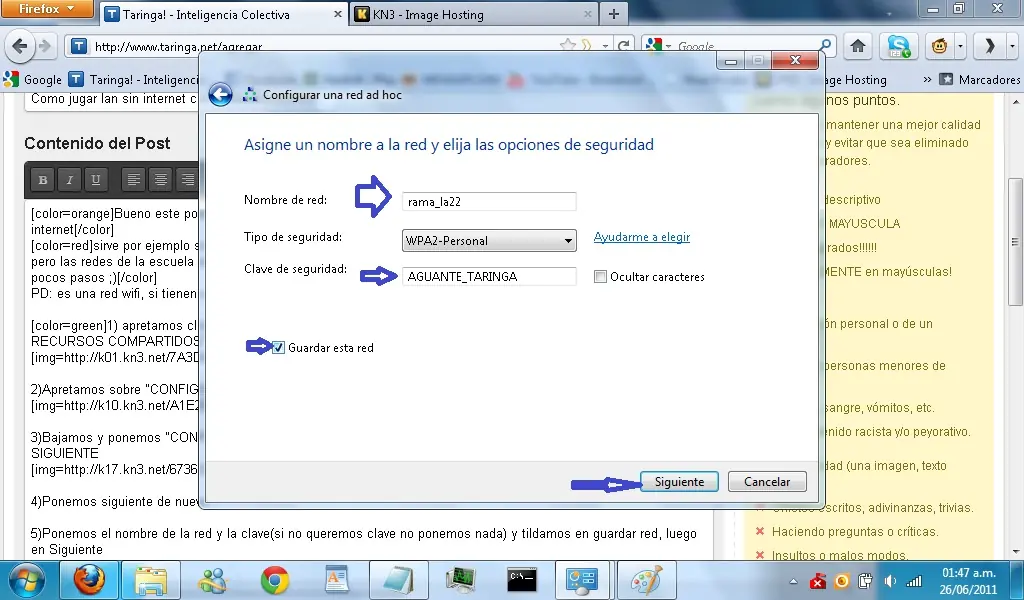This screenshot has width=1024, height=600.
Task: Open the Control Panel taskbar item
Action: (583, 580)
